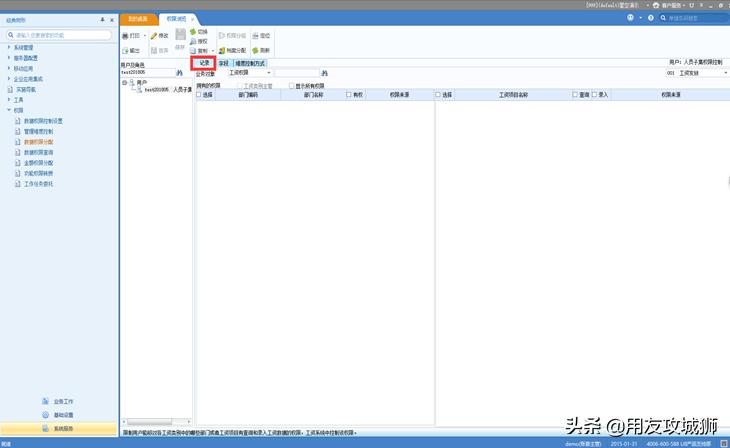Expand the 系统管理 tree node
The width and height of the screenshot is (730, 448).
[x=8, y=48]
